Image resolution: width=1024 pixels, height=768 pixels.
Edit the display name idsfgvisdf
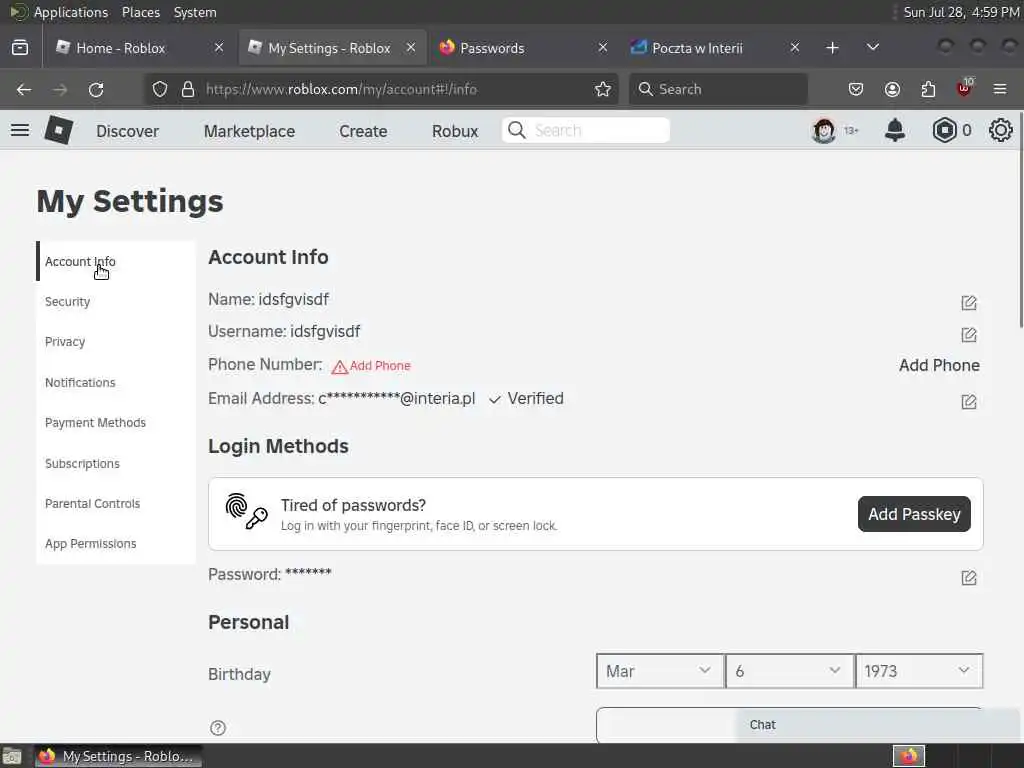(969, 302)
